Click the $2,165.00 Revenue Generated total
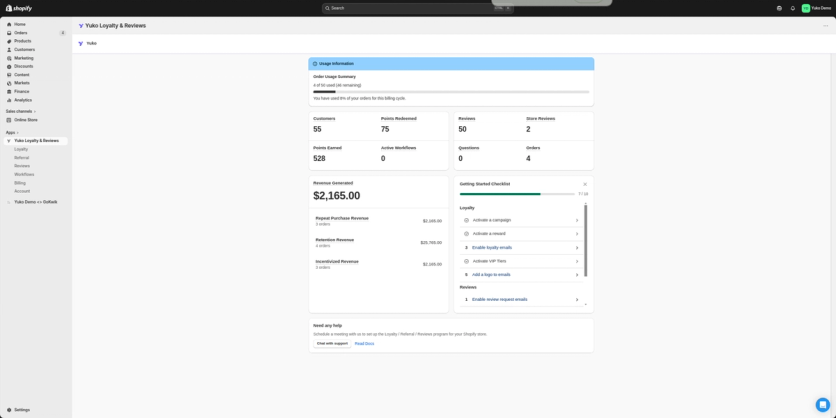This screenshot has height=418, width=836. coord(336,196)
